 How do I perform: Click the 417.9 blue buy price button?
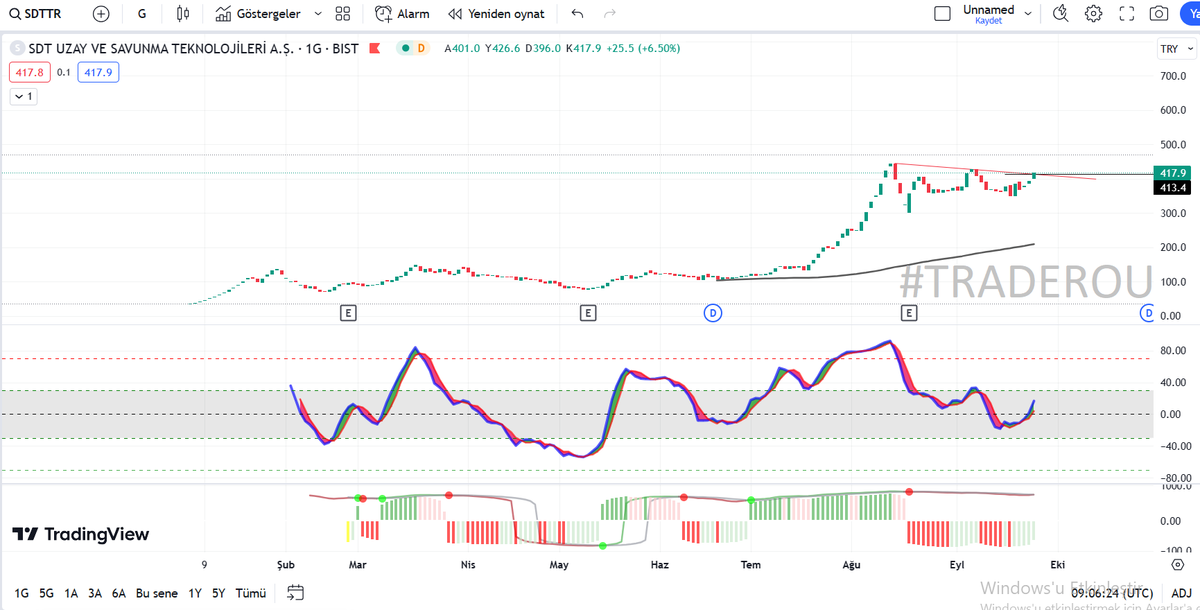(x=99, y=72)
